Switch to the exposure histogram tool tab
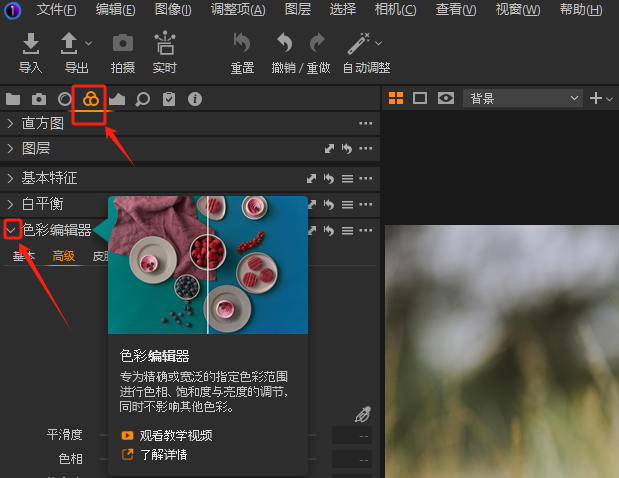The height and width of the screenshot is (478, 619). (x=117, y=99)
